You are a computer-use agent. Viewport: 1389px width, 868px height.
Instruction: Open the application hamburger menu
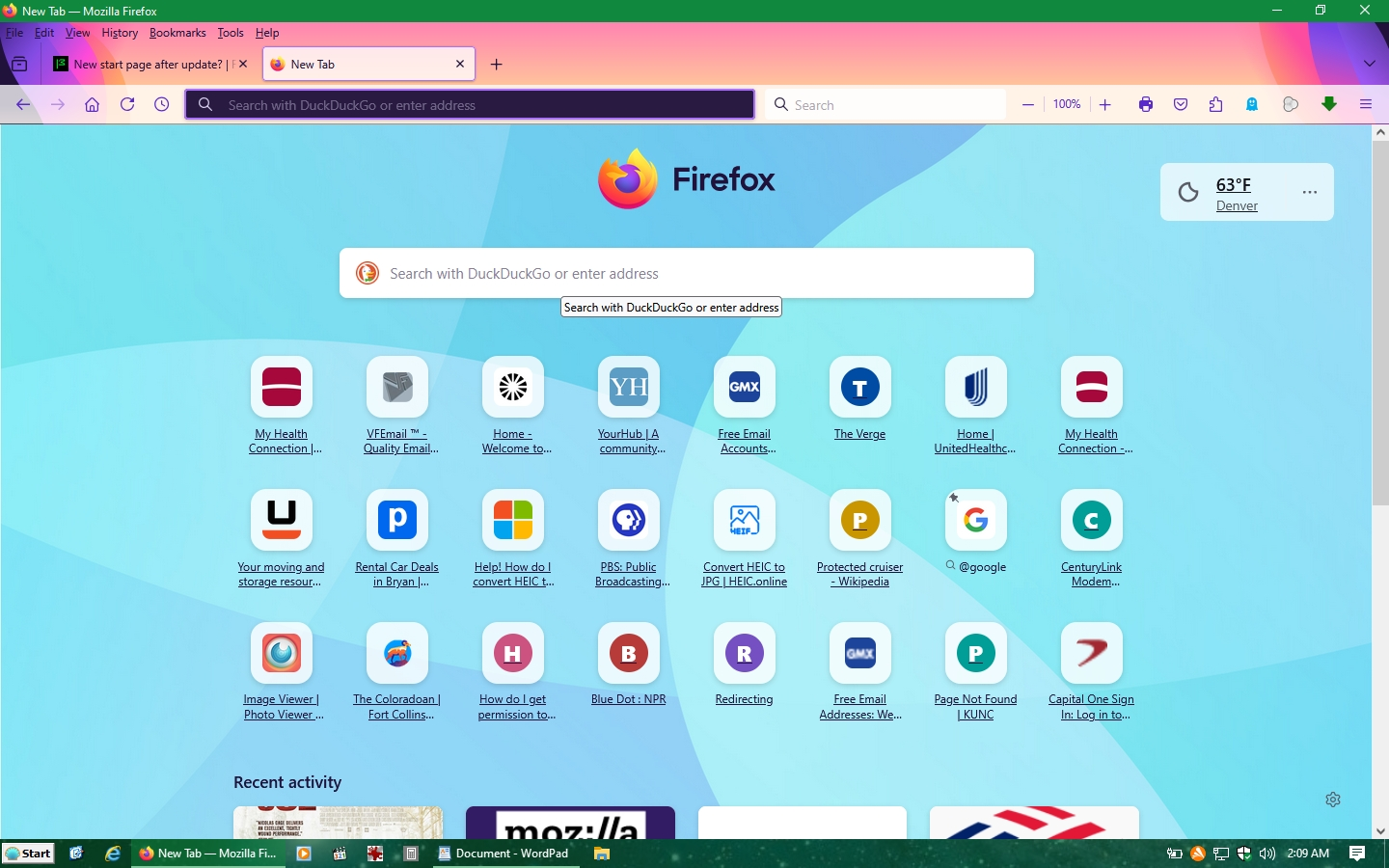pos(1365,104)
